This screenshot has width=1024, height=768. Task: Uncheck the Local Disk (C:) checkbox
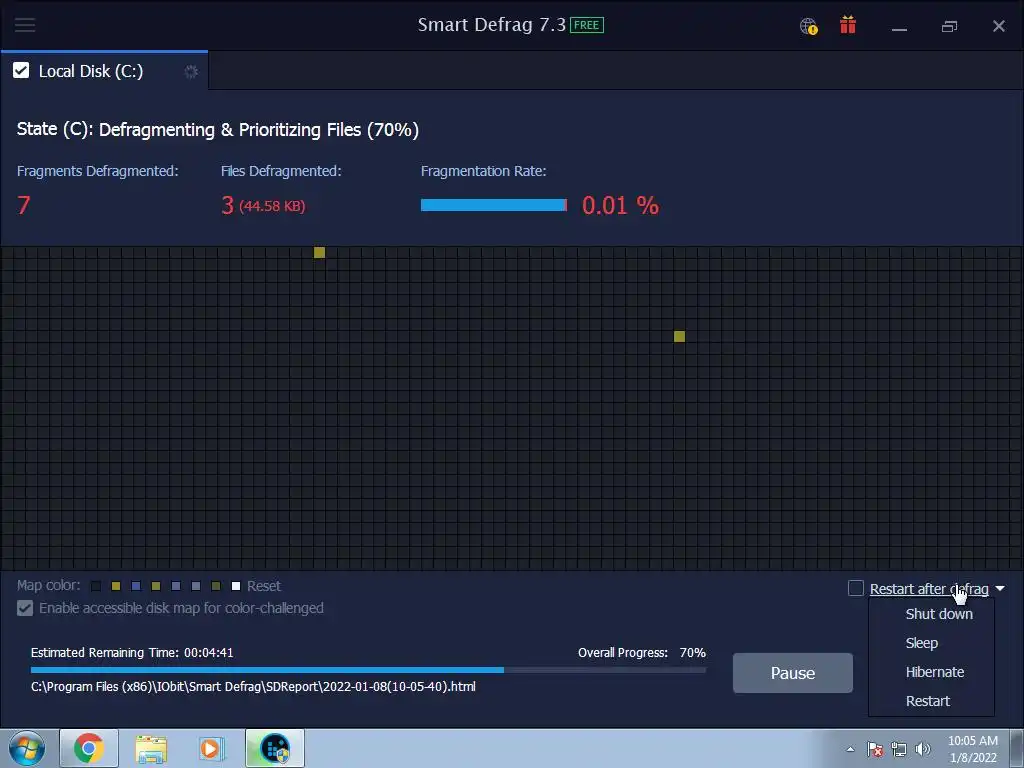tap(21, 71)
